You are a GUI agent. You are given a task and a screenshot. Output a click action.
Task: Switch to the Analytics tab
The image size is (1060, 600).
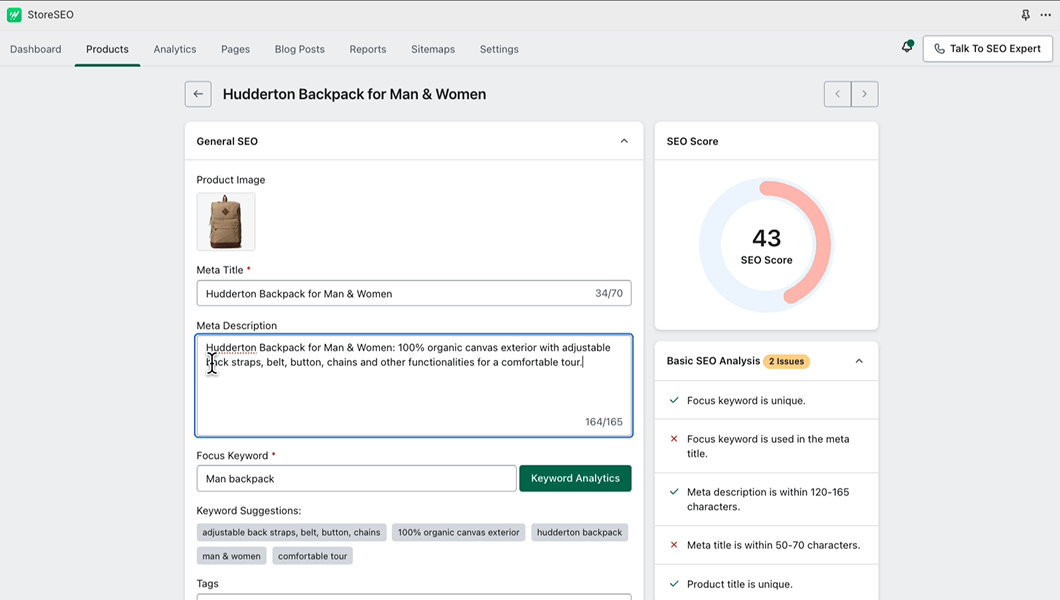175,49
